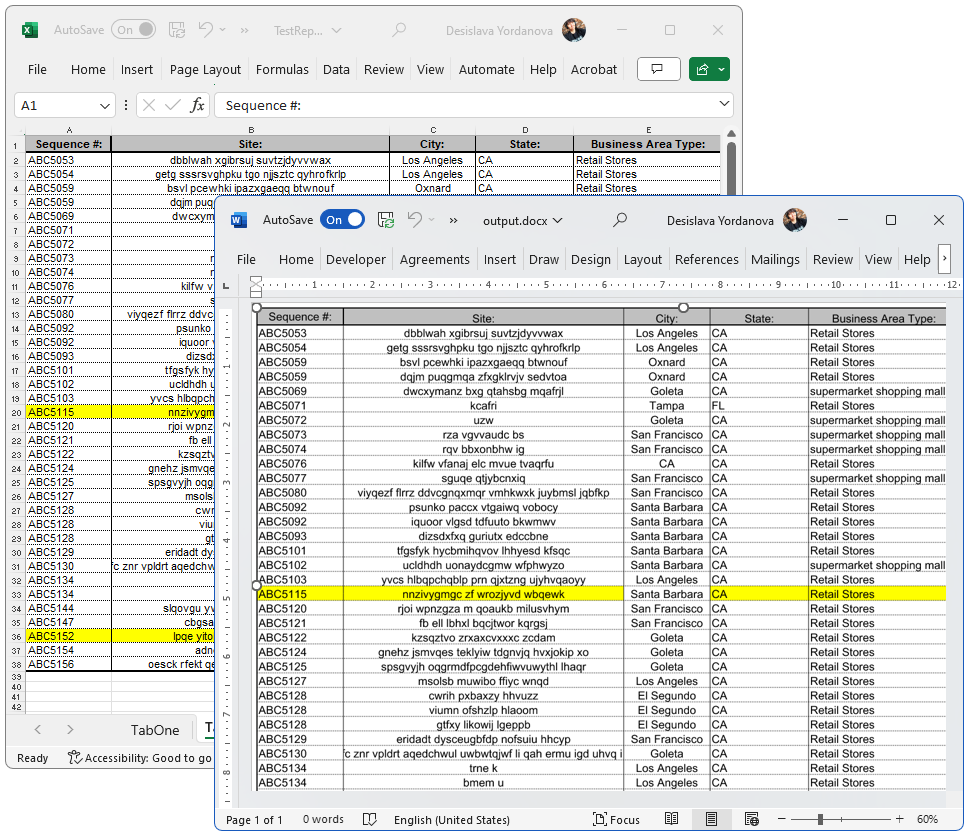Screen dimensions: 967x836
Task: Switch Word to Focus mode via status bar icon
Action: [x=616, y=819]
